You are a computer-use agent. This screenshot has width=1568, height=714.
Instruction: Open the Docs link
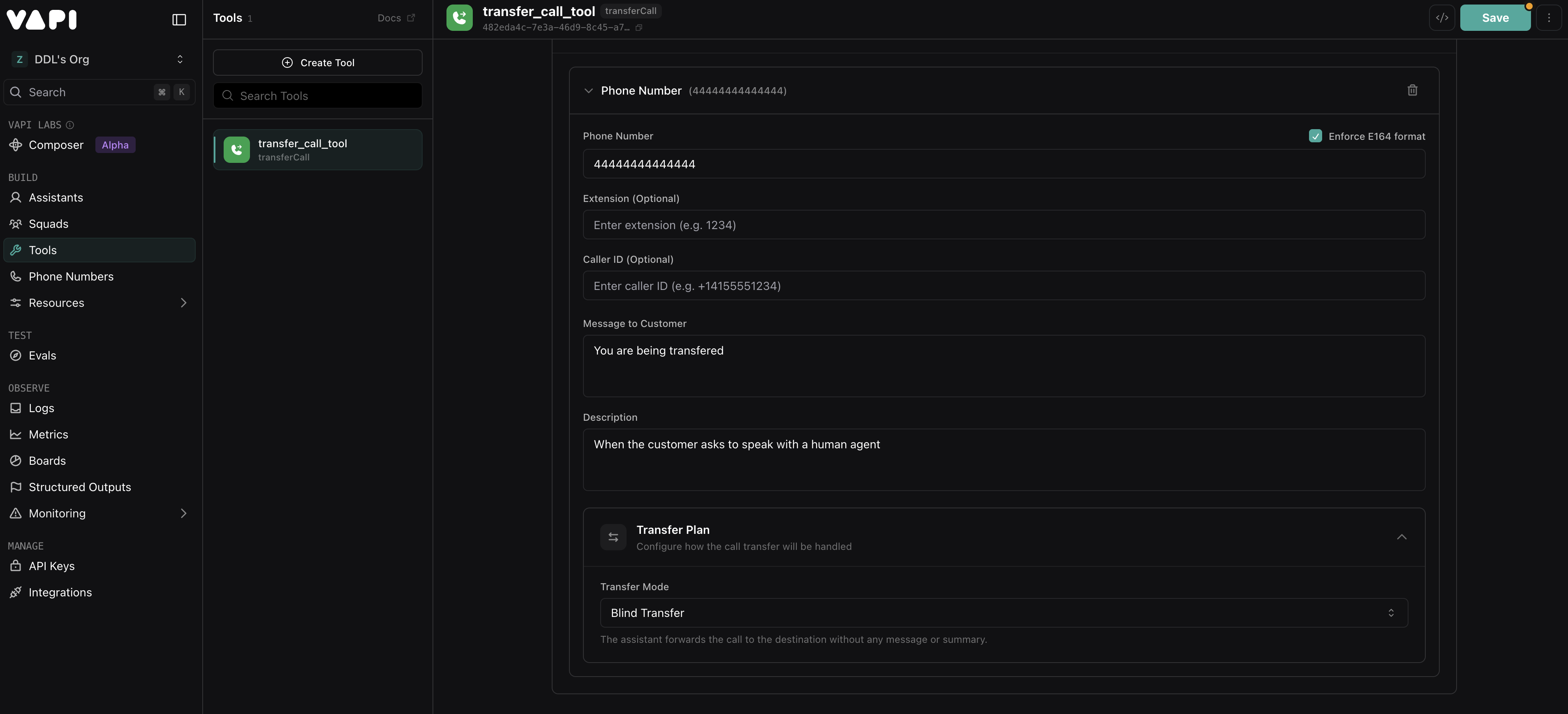pyautogui.click(x=395, y=18)
